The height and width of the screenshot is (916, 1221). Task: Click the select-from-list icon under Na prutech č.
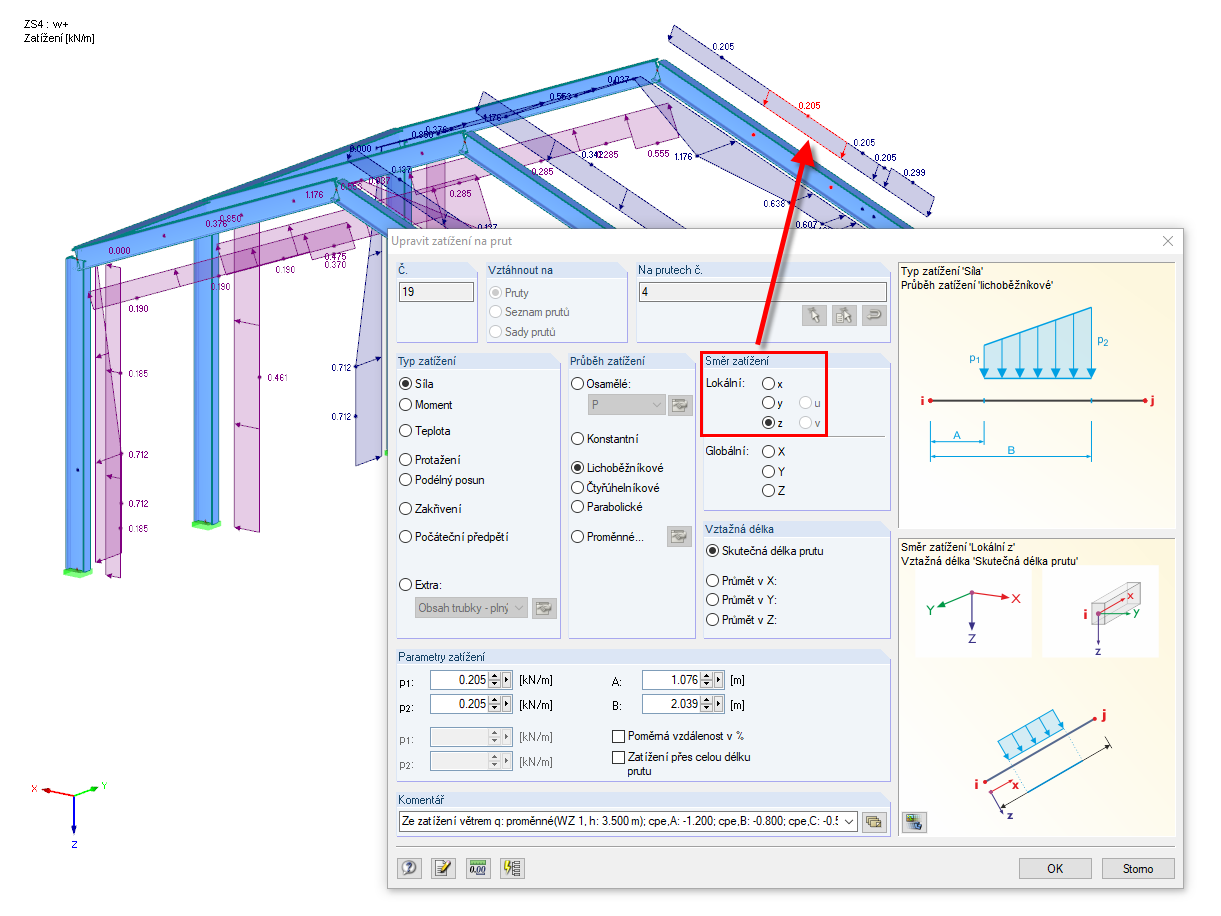tap(845, 315)
